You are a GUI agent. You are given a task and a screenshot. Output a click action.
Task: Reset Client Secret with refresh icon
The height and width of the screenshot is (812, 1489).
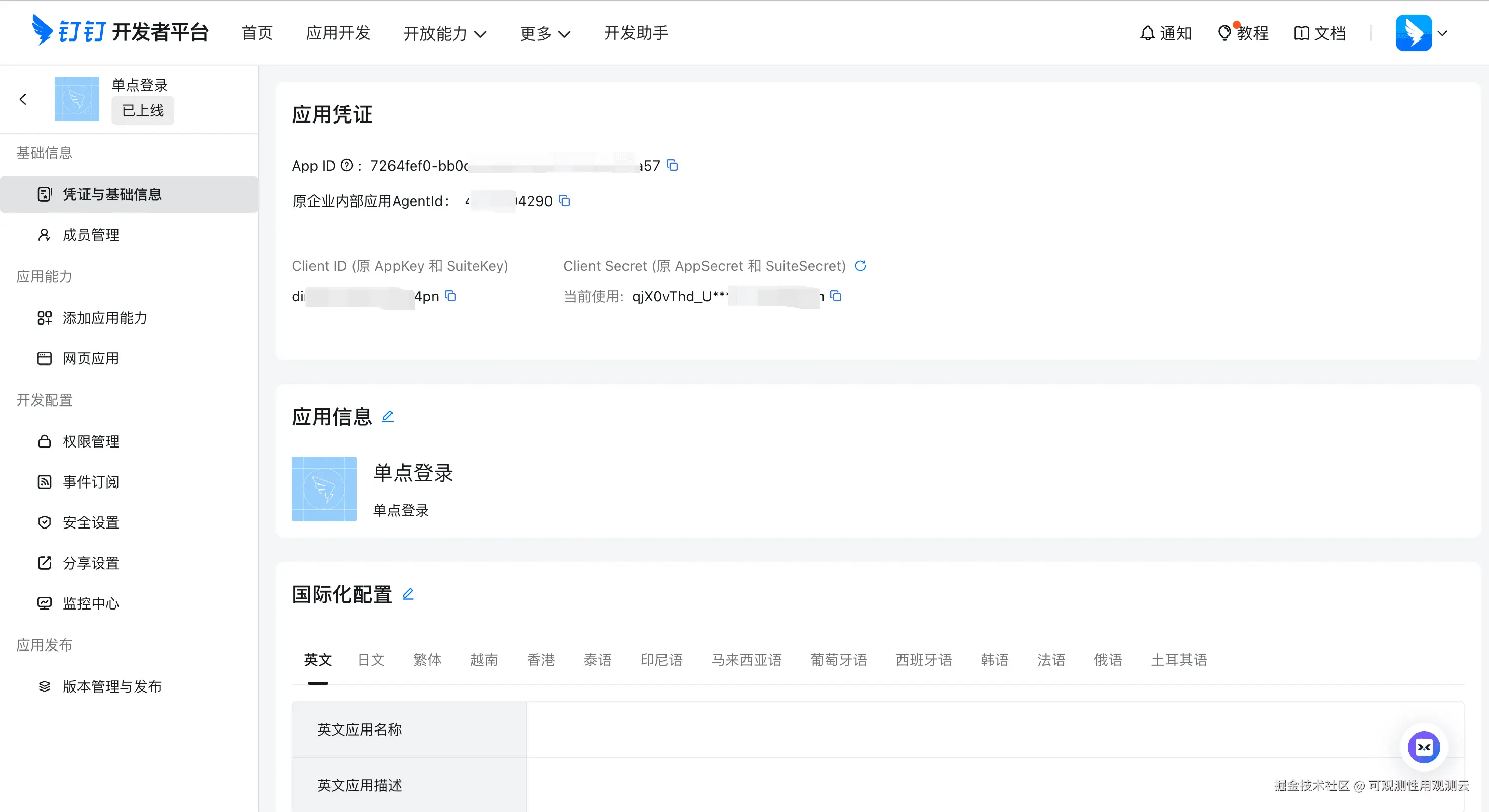pyautogui.click(x=860, y=266)
